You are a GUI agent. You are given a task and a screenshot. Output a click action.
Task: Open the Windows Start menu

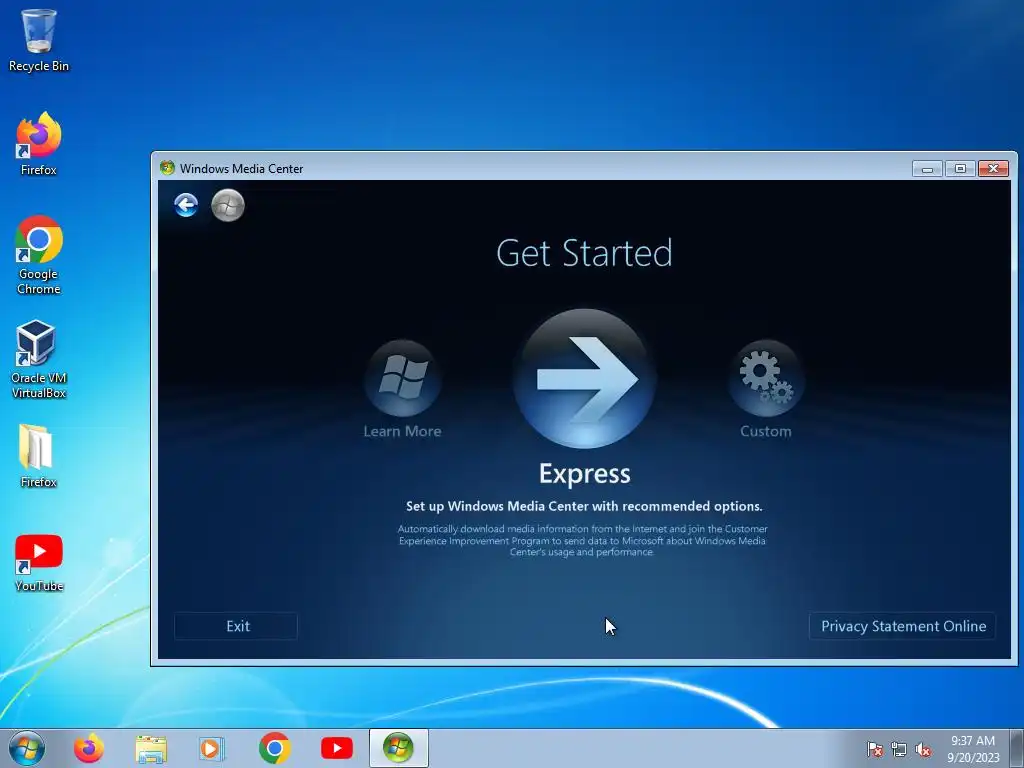[27, 748]
